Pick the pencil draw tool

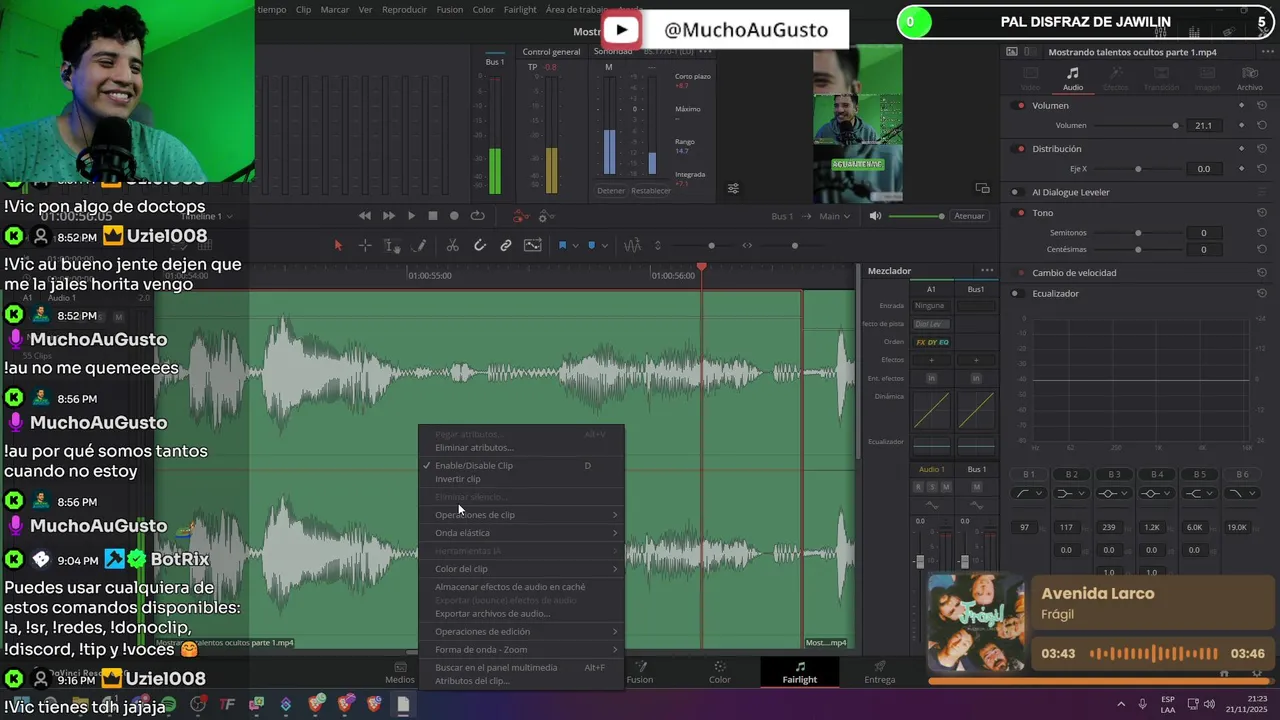[x=420, y=246]
